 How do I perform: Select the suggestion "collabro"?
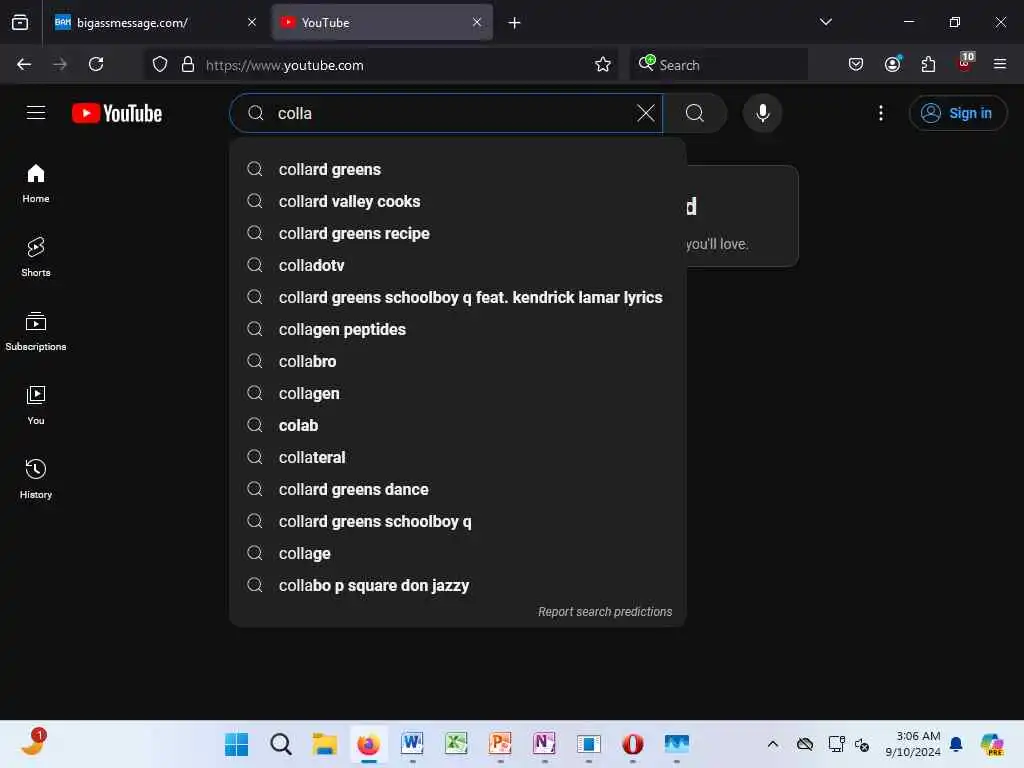457,361
